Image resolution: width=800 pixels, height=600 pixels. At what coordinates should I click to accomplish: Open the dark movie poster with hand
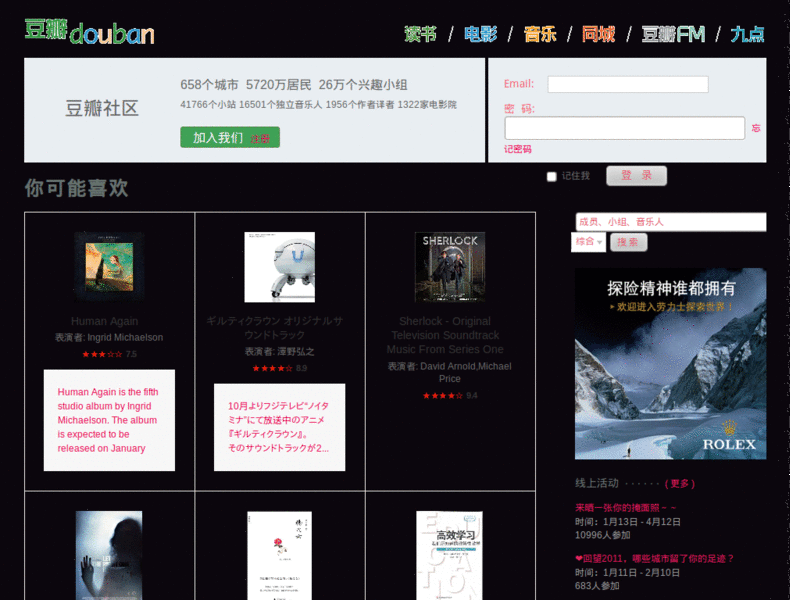coord(109,555)
